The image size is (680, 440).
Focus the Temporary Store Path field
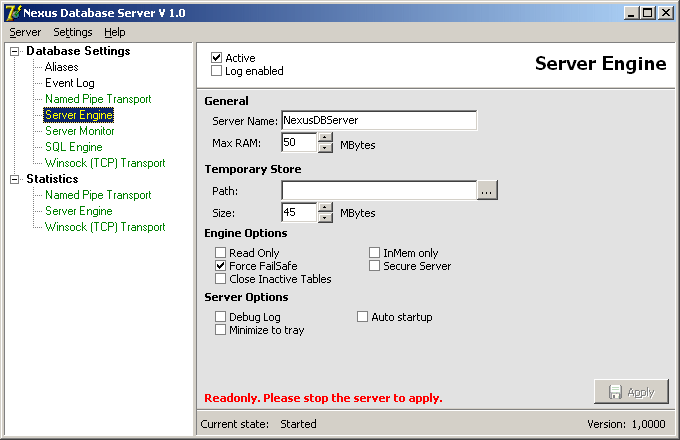pyautogui.click(x=379, y=190)
